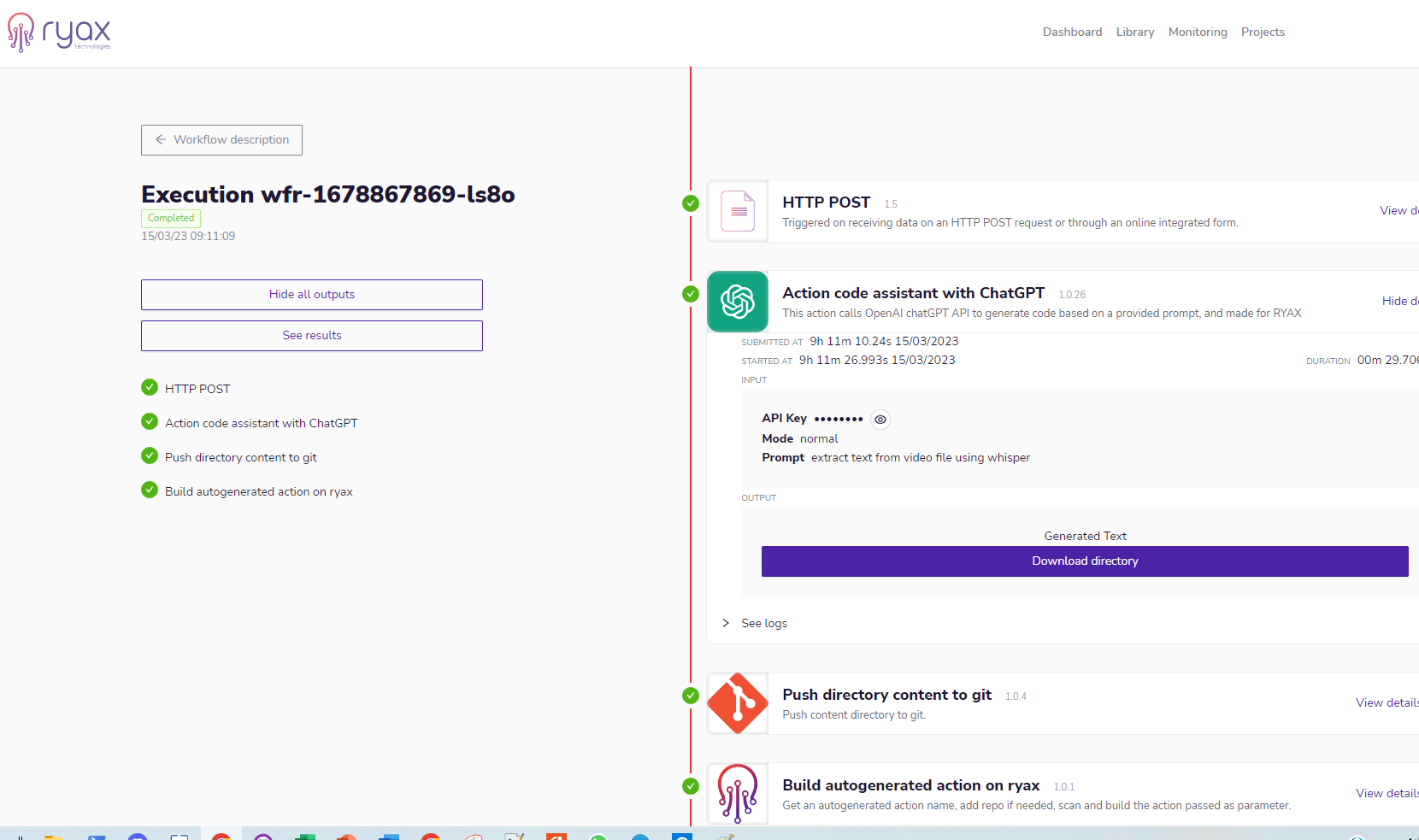Click the Completed status badge
1419x840 pixels.
coord(171,218)
